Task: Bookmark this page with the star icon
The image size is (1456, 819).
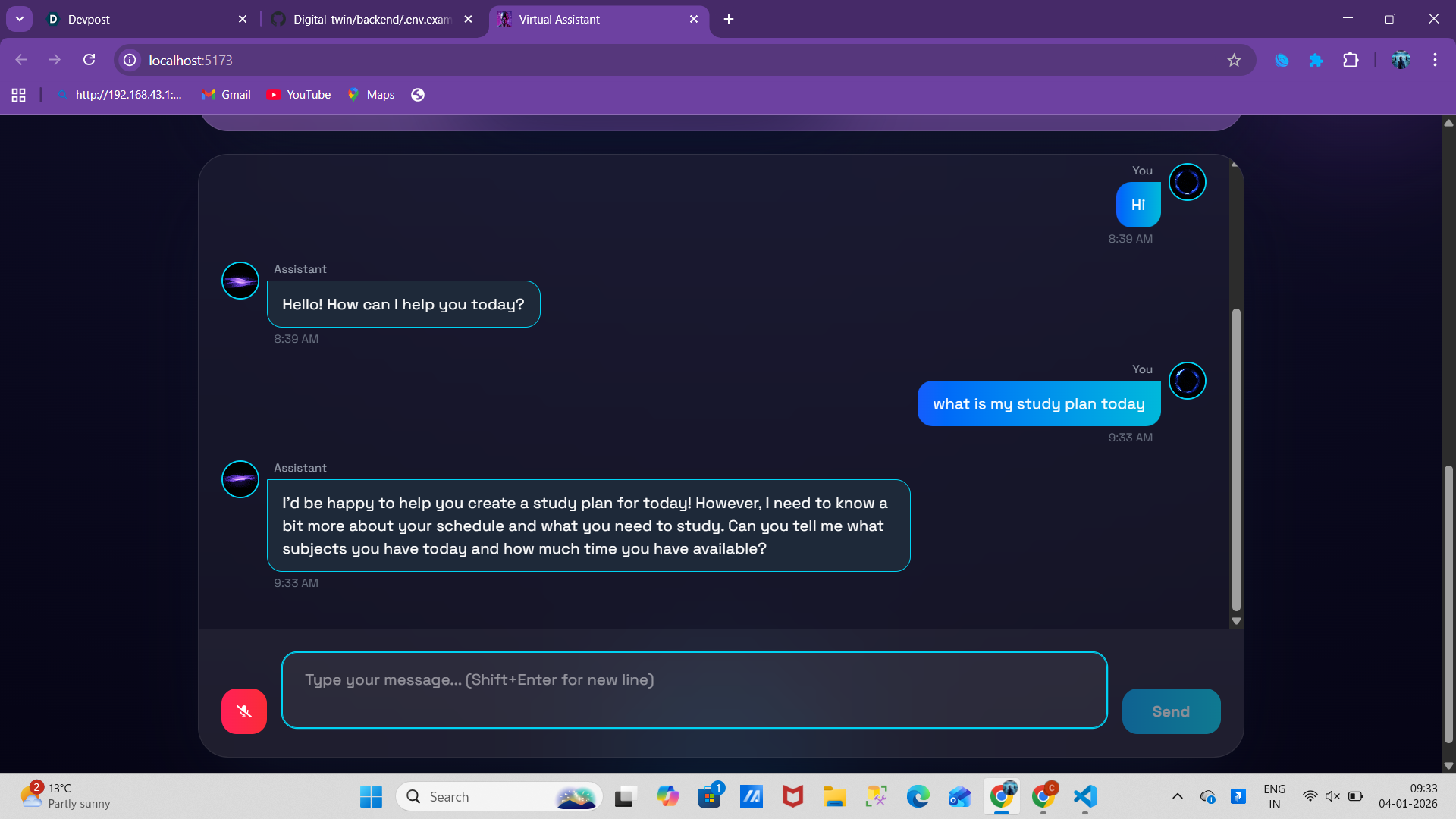Action: 1234,60
